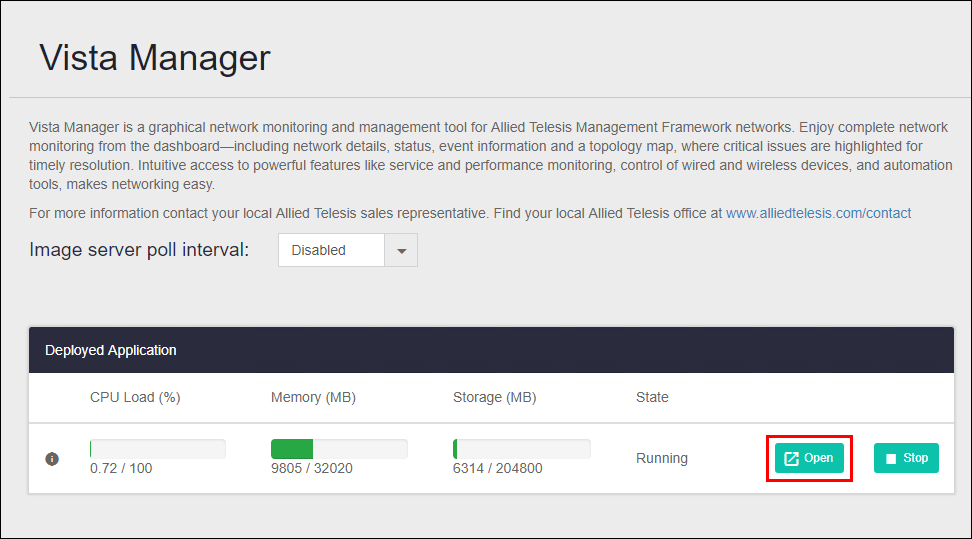Image resolution: width=972 pixels, height=539 pixels.
Task: Open the alliedtelesis.com/contact link
Action: point(818,213)
